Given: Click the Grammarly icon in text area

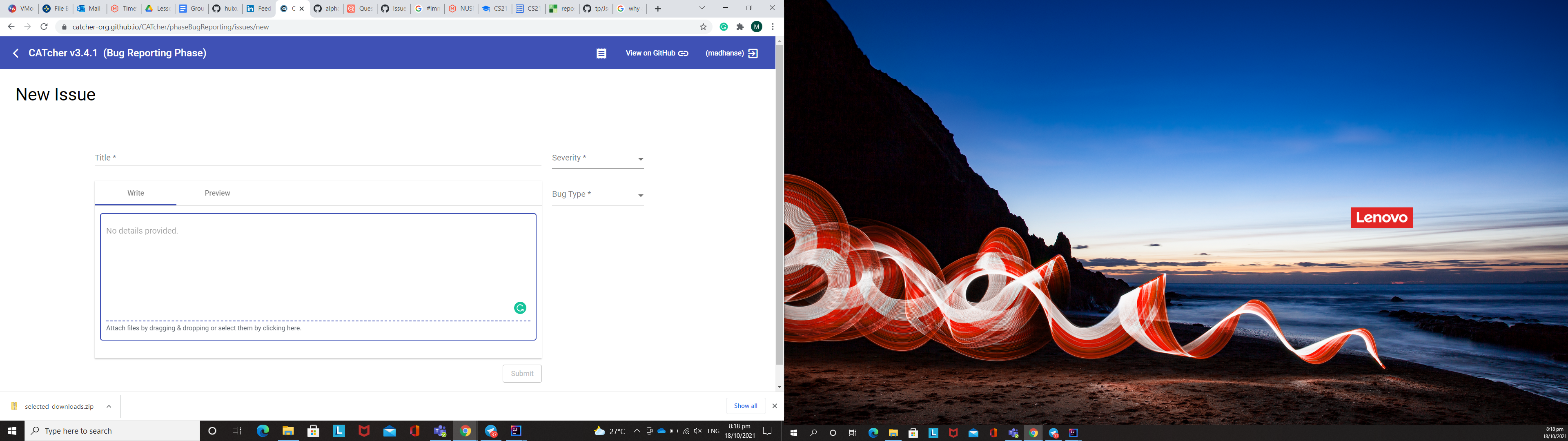Looking at the screenshot, I should click(x=520, y=308).
